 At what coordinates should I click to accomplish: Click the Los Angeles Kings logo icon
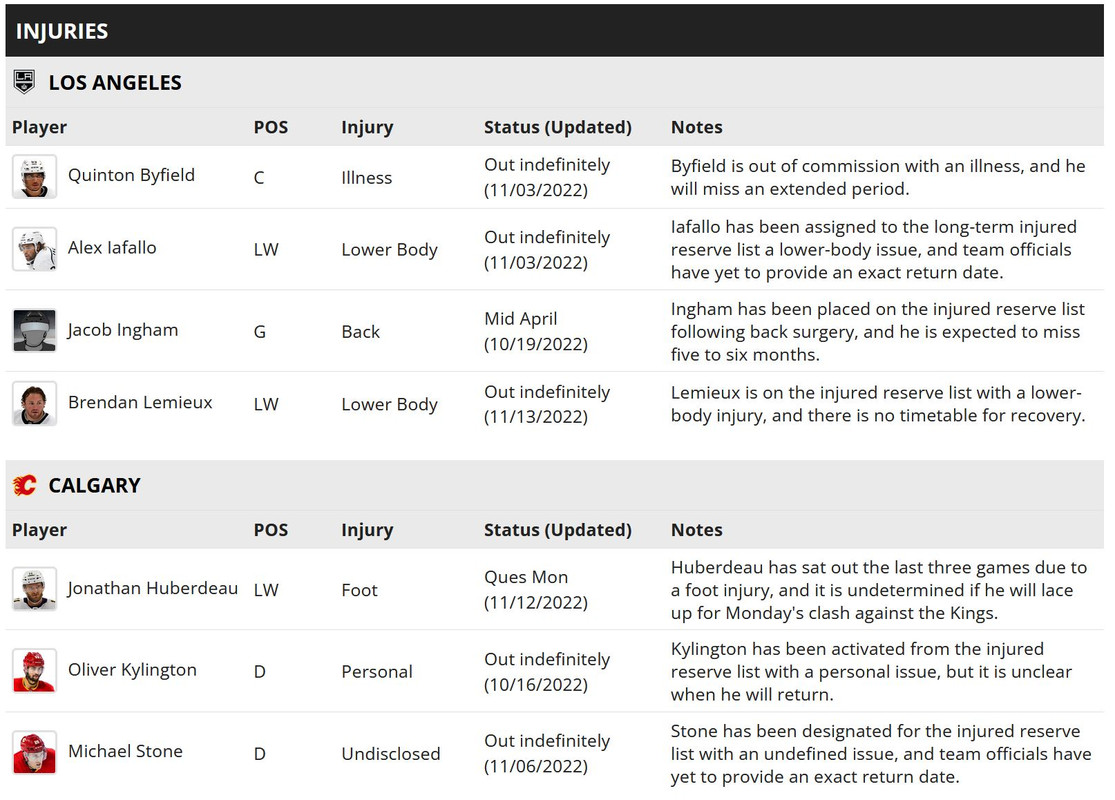pyautogui.click(x=24, y=82)
